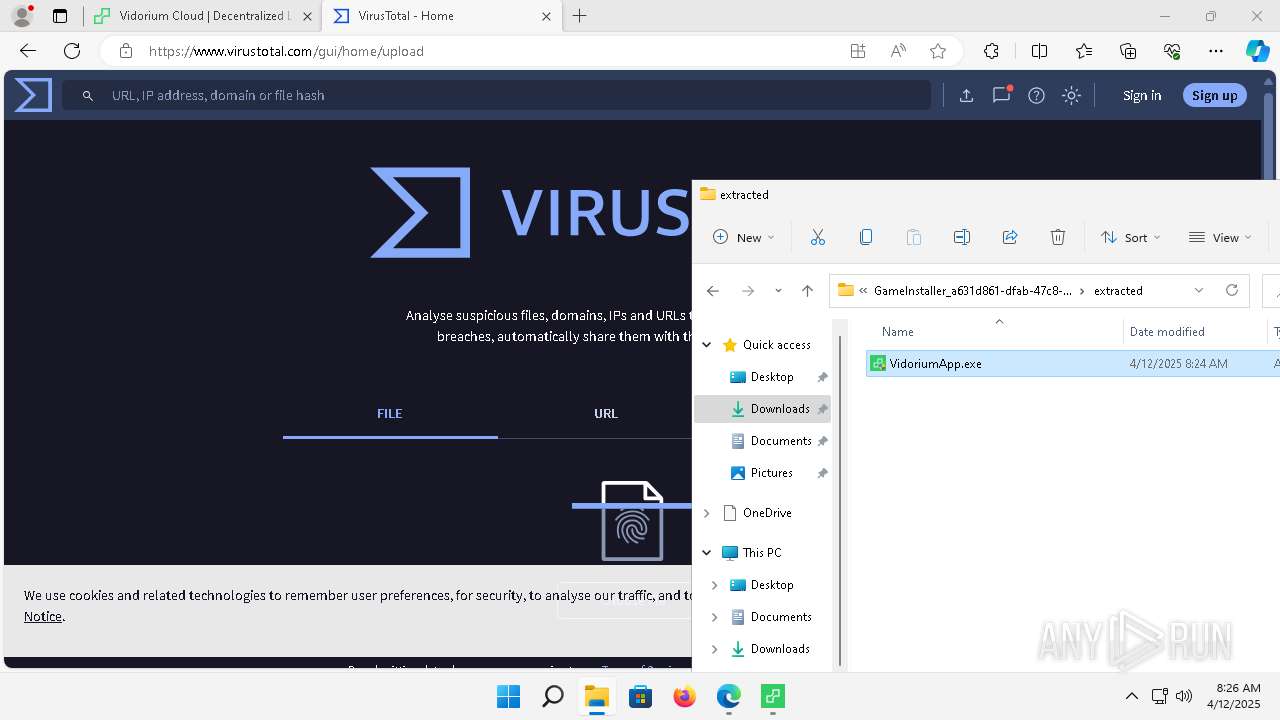Image resolution: width=1280 pixels, height=720 pixels.
Task: Open the View dropdown in Explorer
Action: [x=1220, y=237]
